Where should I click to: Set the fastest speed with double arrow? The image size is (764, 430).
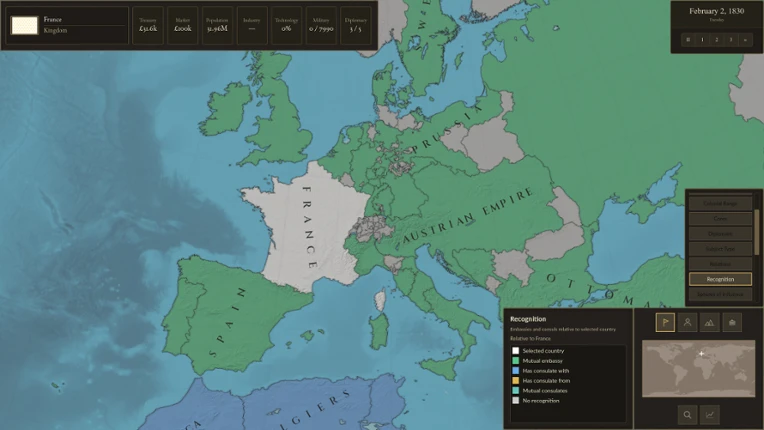click(745, 40)
